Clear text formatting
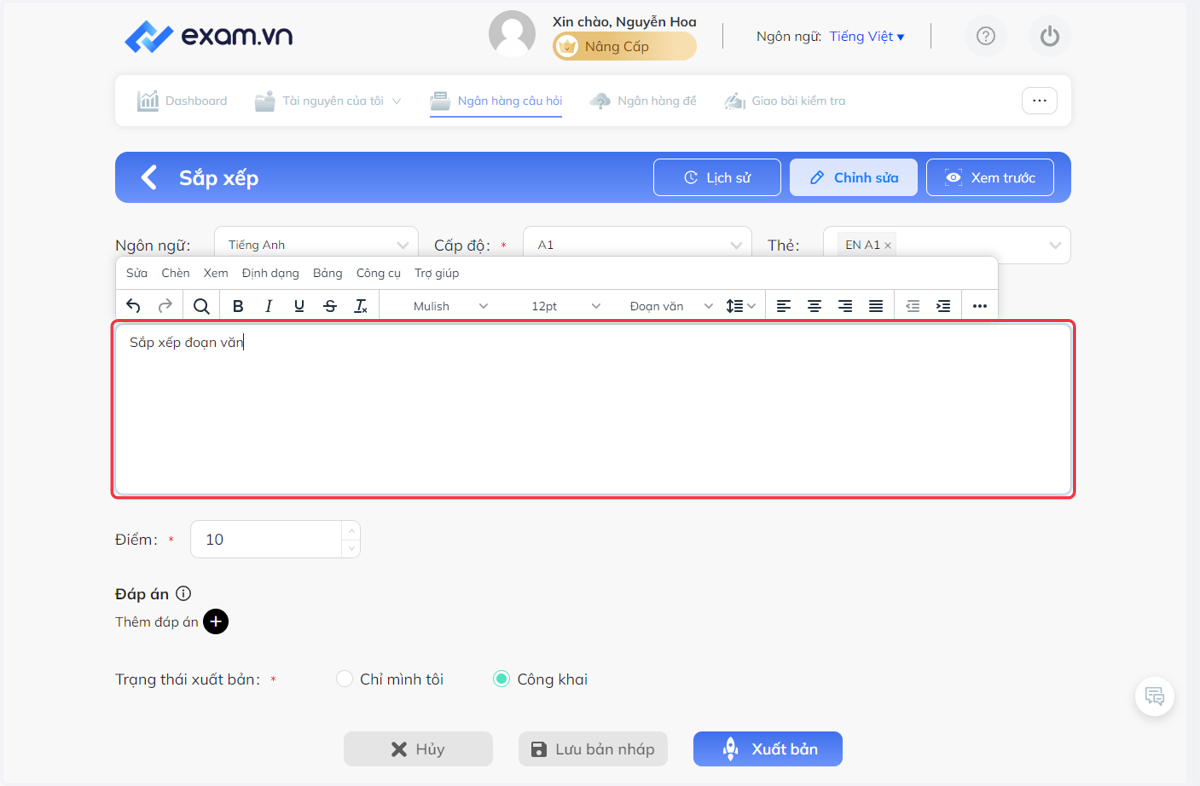Image resolution: width=1200 pixels, height=786 pixels. click(x=361, y=306)
